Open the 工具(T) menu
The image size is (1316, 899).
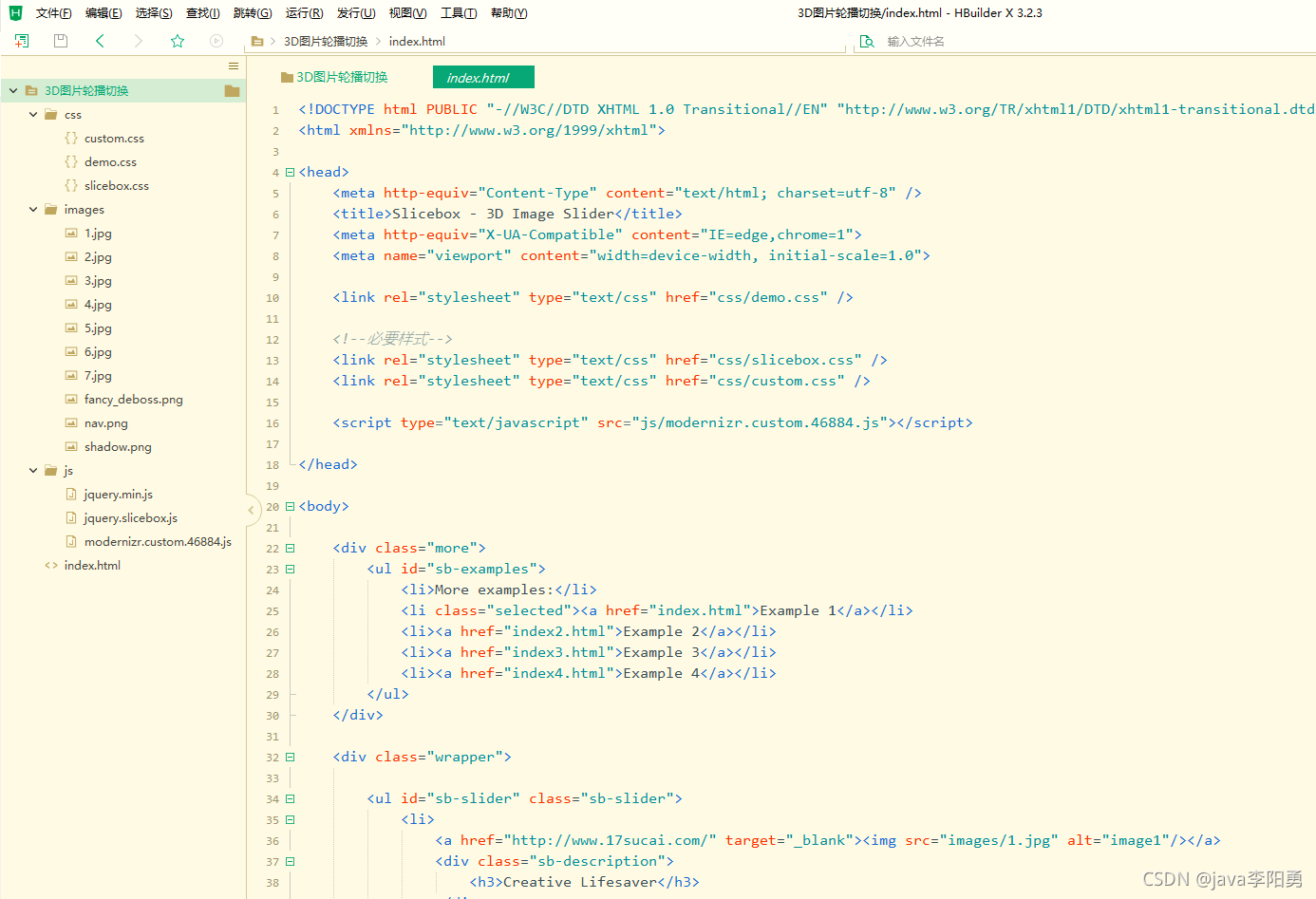pyautogui.click(x=459, y=12)
